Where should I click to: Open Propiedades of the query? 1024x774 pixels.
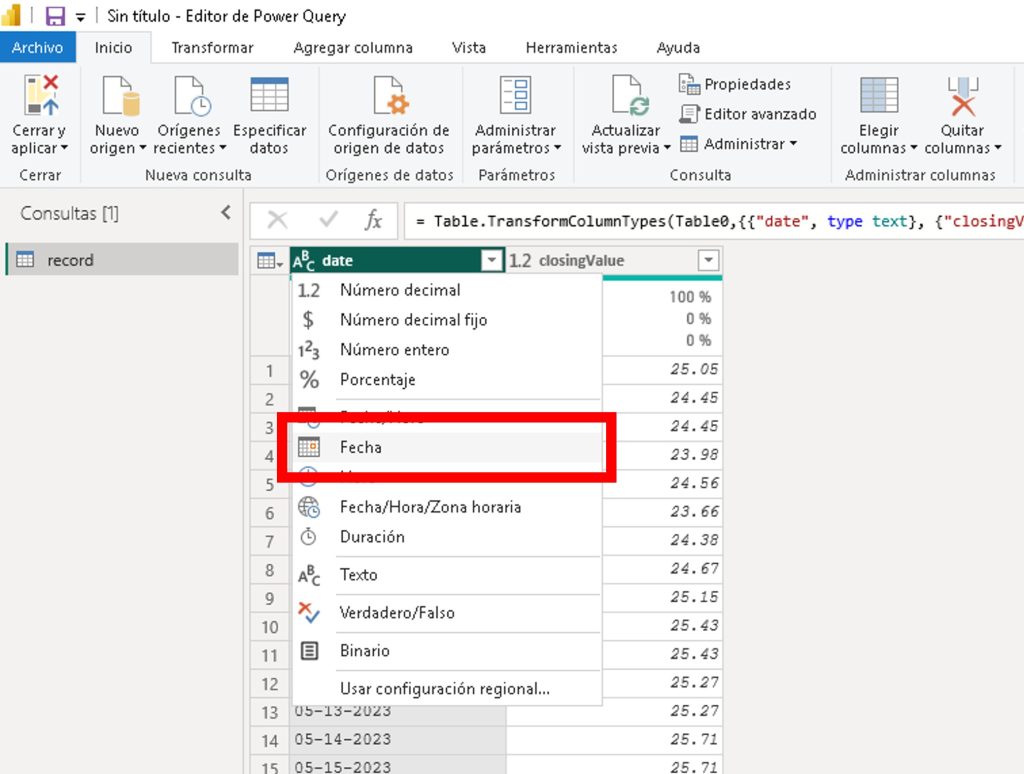[x=736, y=84]
